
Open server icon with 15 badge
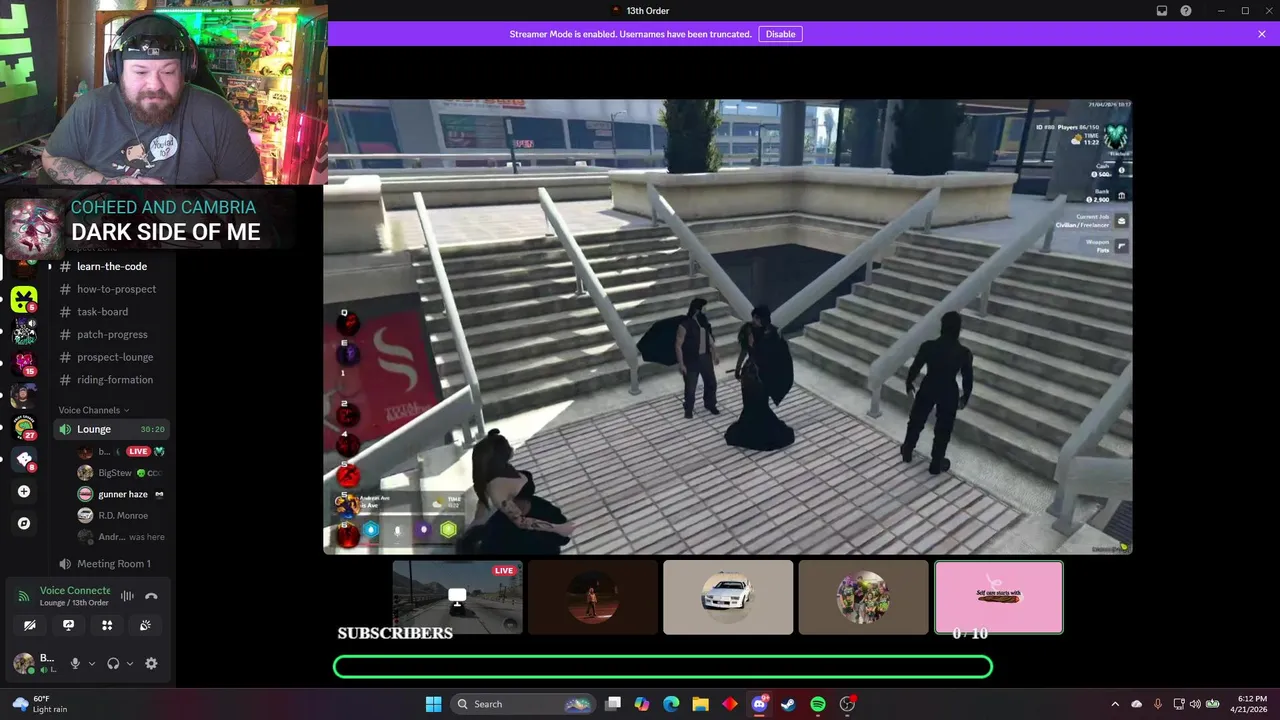(x=24, y=363)
